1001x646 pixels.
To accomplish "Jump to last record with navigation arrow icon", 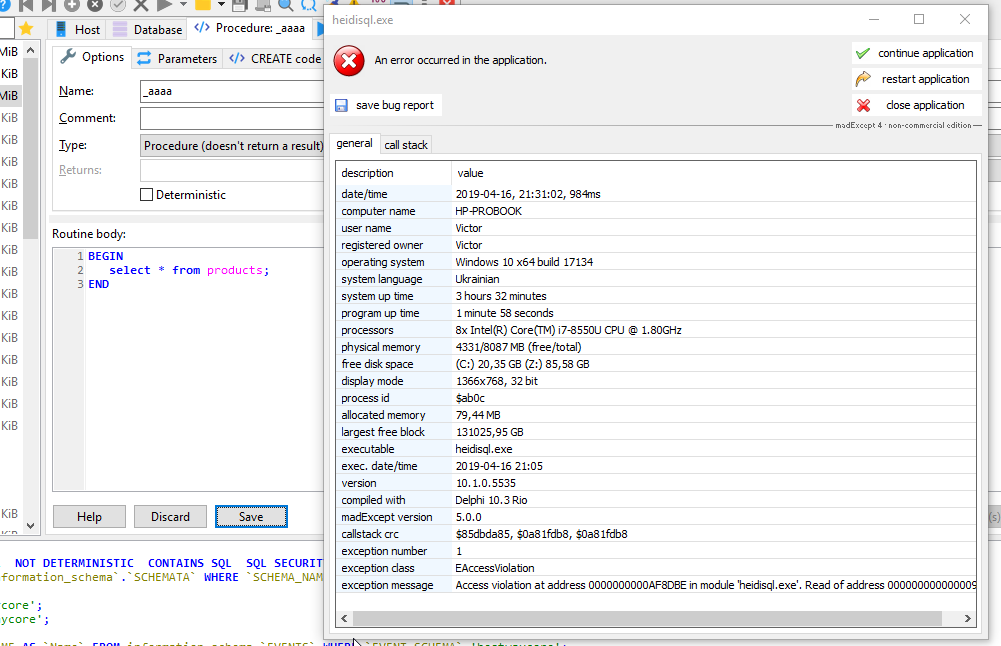I will pyautogui.click(x=51, y=8).
